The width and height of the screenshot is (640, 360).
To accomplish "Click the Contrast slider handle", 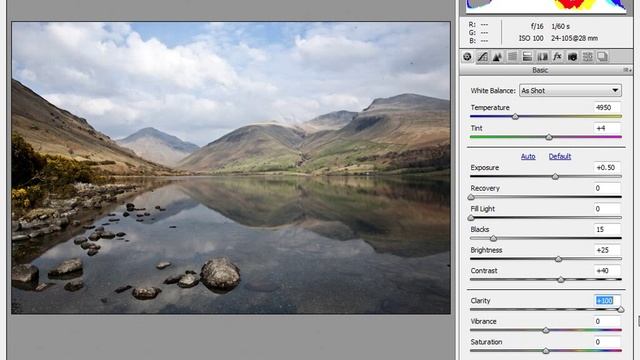I will click(x=561, y=280).
